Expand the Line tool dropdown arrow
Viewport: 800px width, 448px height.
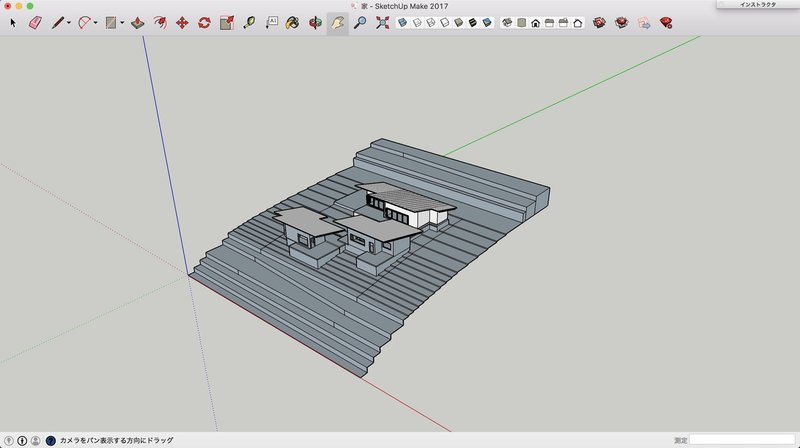[x=69, y=21]
